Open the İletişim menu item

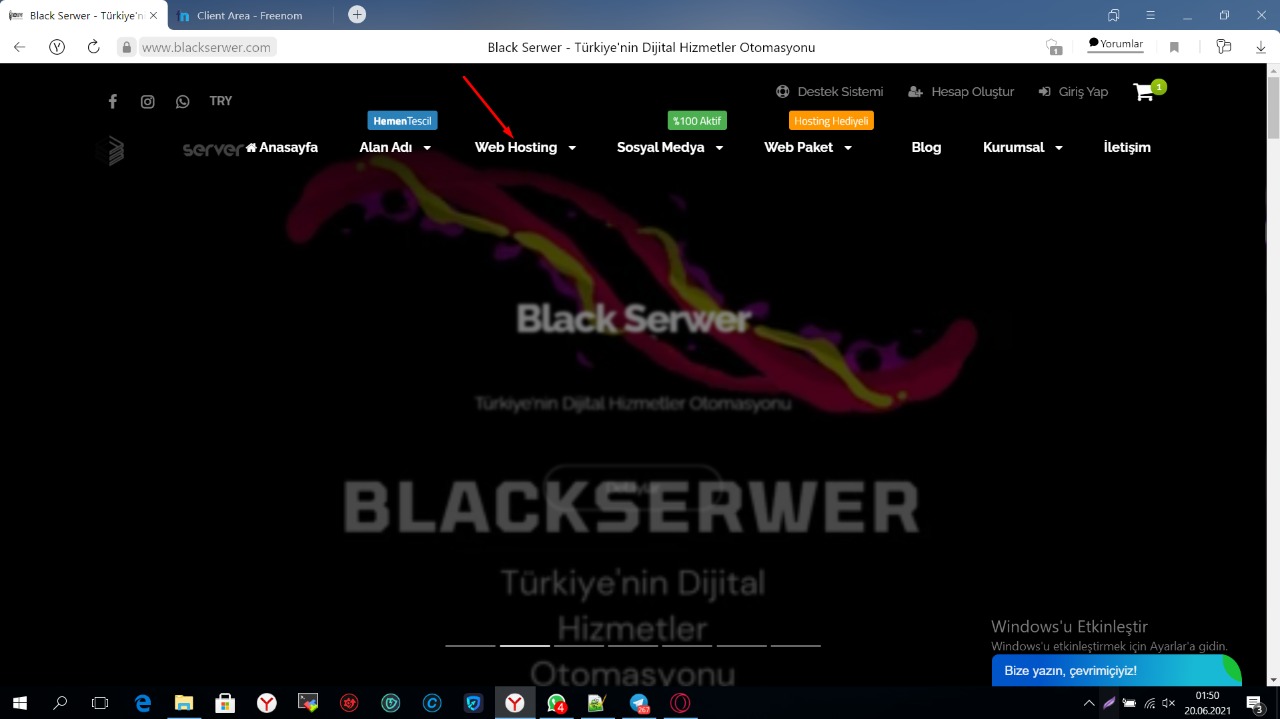click(x=1127, y=147)
